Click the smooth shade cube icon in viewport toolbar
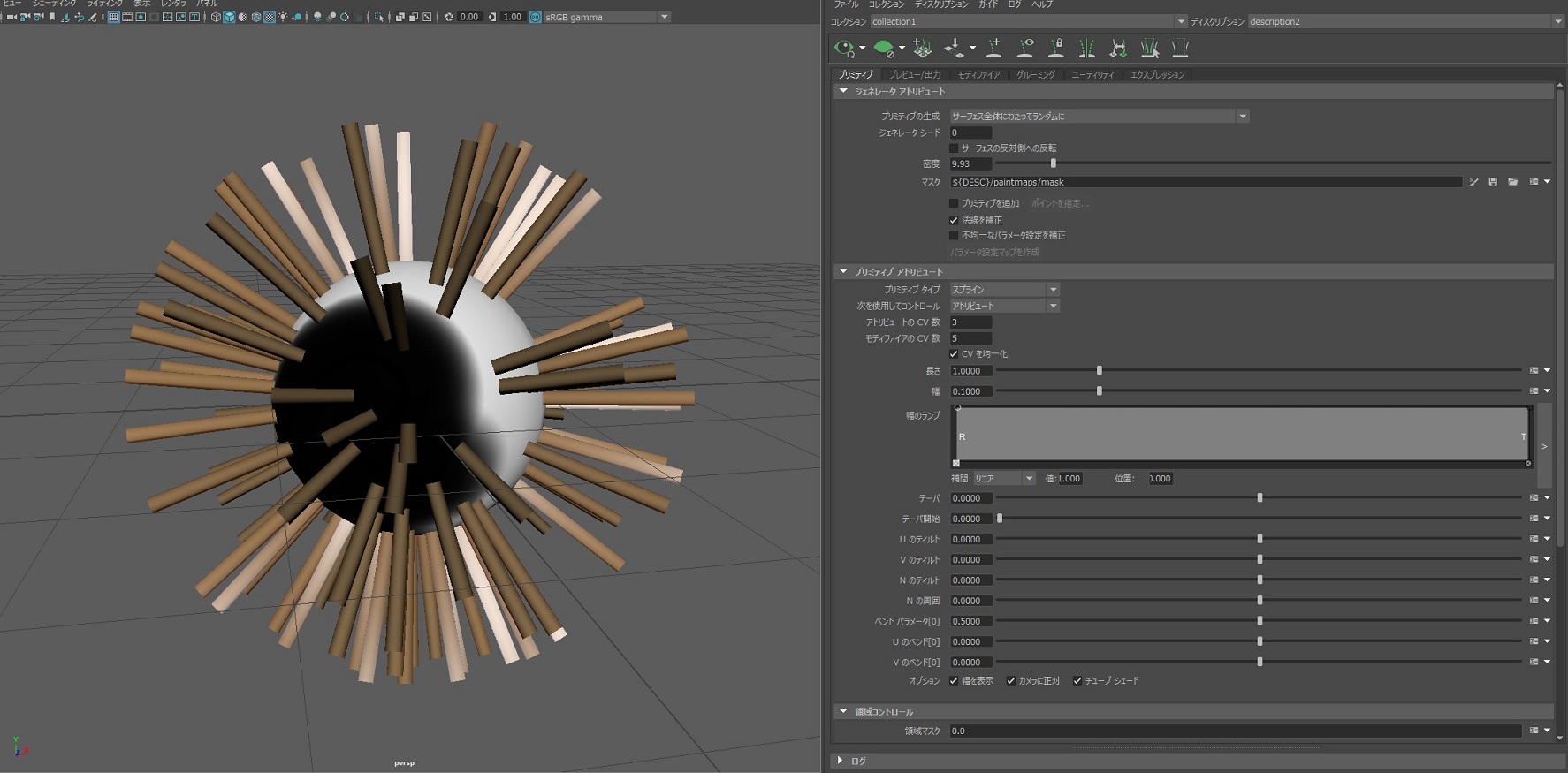Screen dimensions: 1568x773 click(229, 17)
